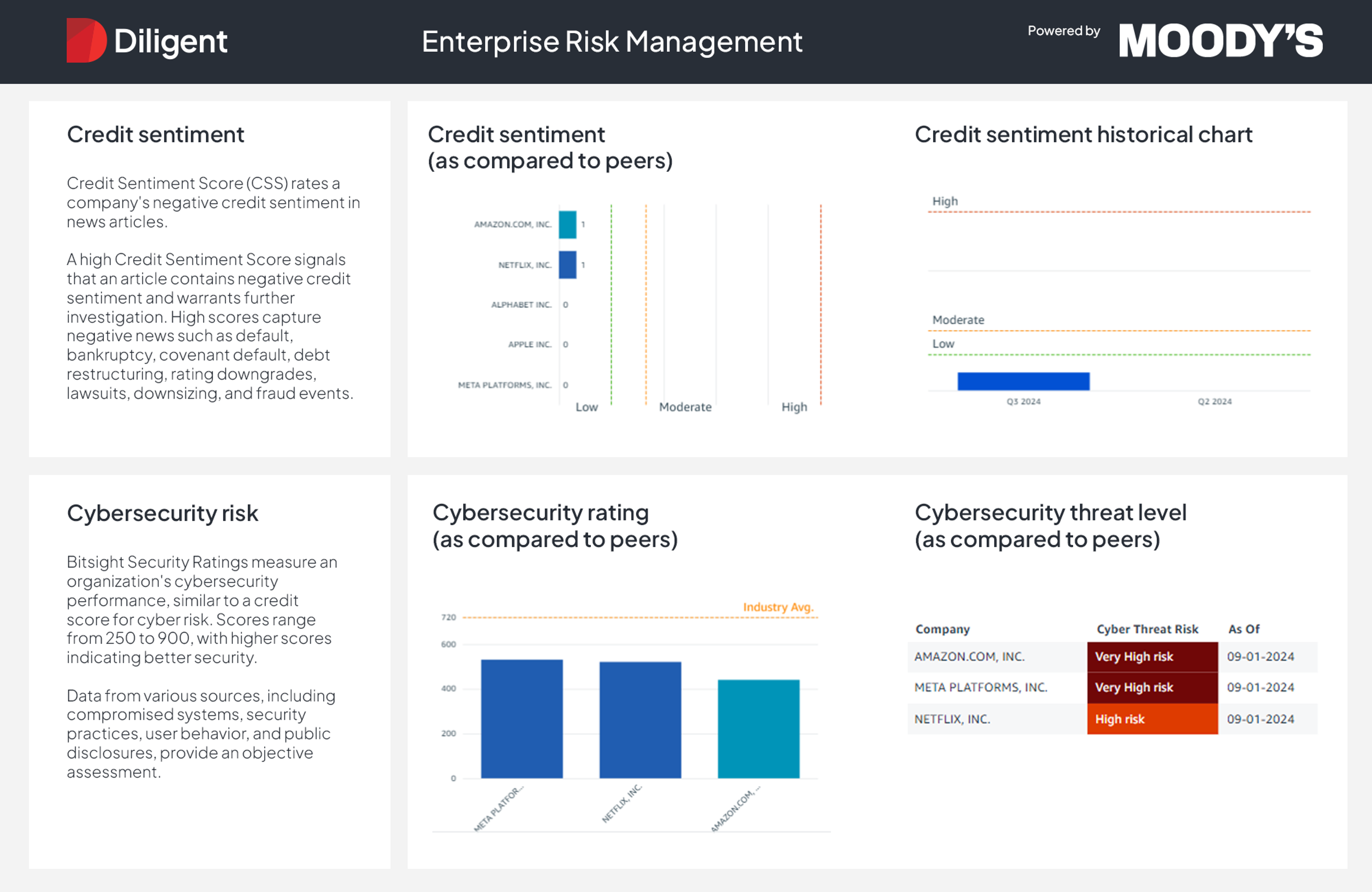Select the Netflix bar in the cybersecurity rating chart
The width and height of the screenshot is (1372, 892).
[x=640, y=720]
